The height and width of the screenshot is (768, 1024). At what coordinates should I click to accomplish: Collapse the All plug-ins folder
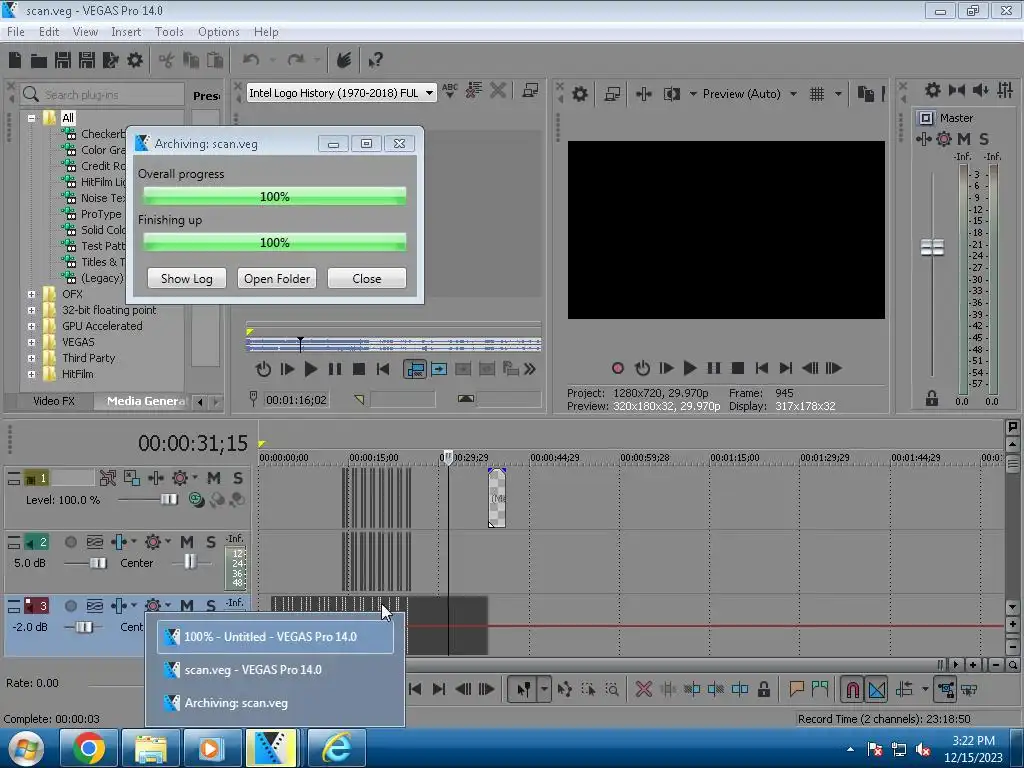(31, 118)
